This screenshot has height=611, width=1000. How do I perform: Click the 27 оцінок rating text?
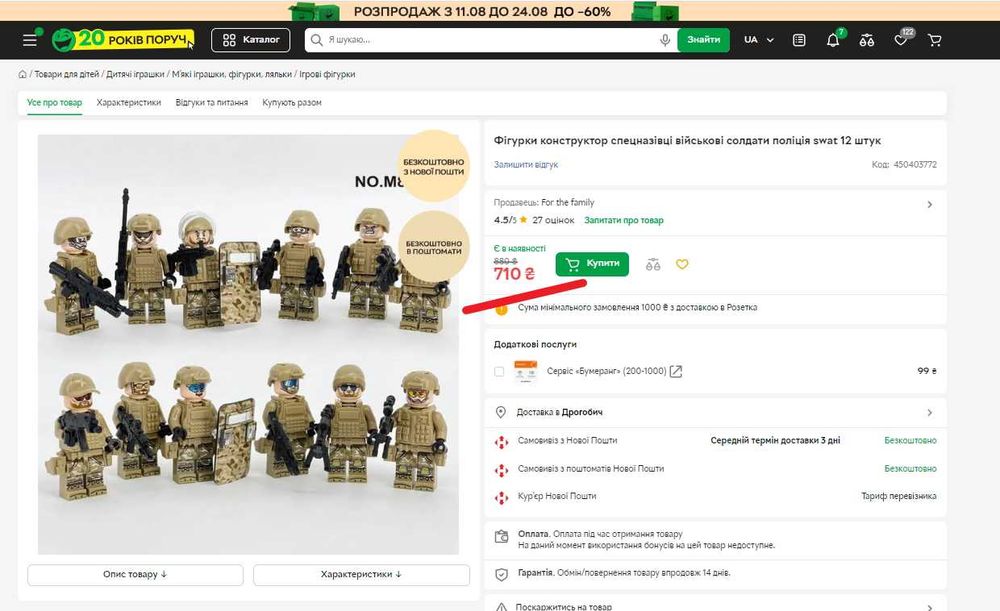[554, 220]
